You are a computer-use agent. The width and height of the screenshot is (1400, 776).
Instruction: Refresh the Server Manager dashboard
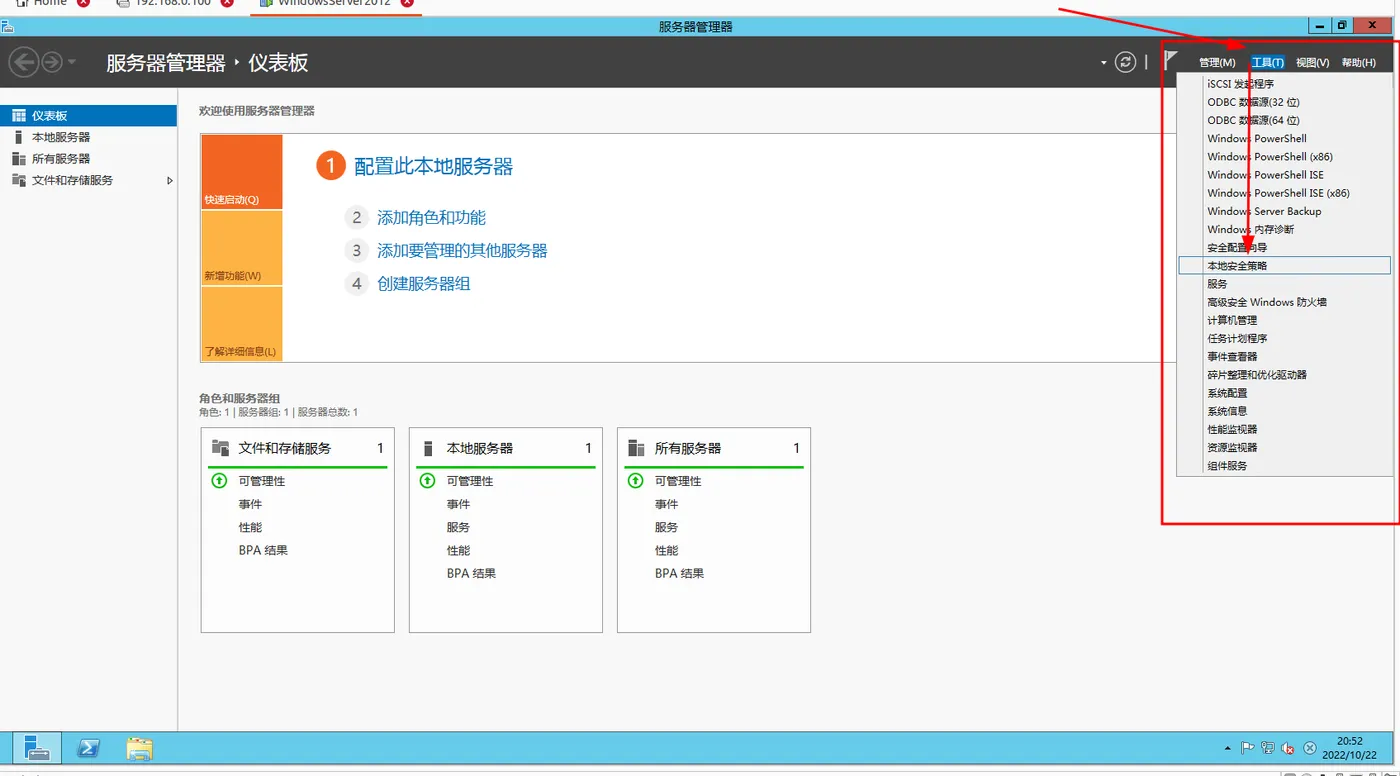(1125, 62)
